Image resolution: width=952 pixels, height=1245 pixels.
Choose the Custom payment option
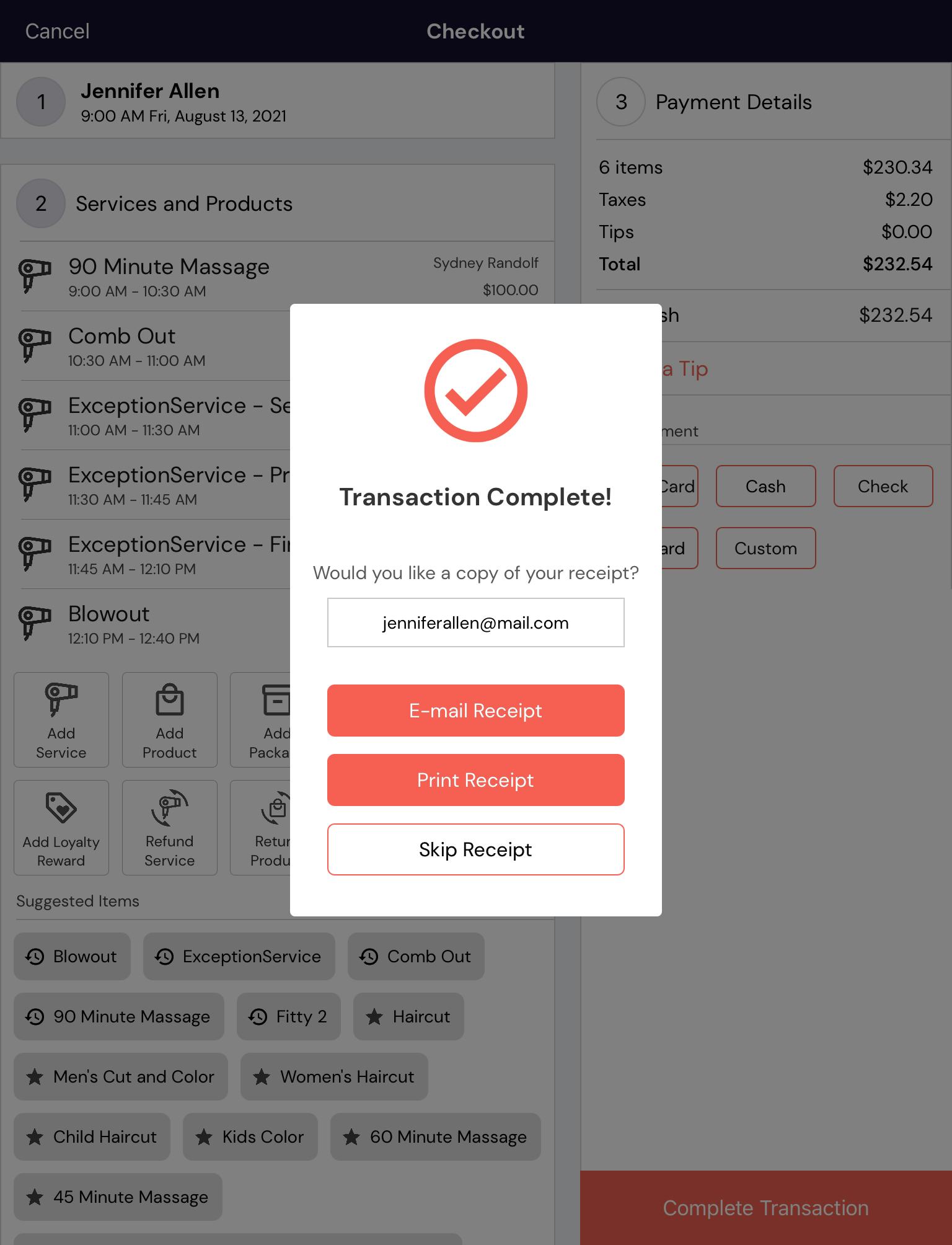pos(765,548)
